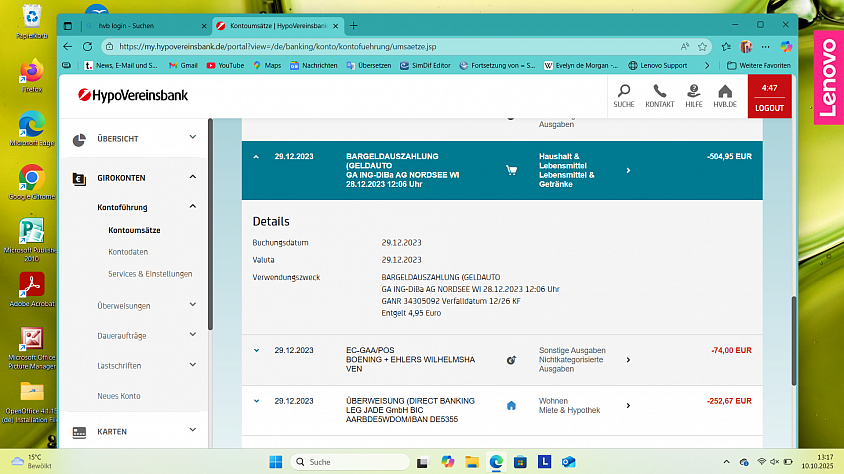Open the Maps bookmark
The image size is (844, 474).
267,66
